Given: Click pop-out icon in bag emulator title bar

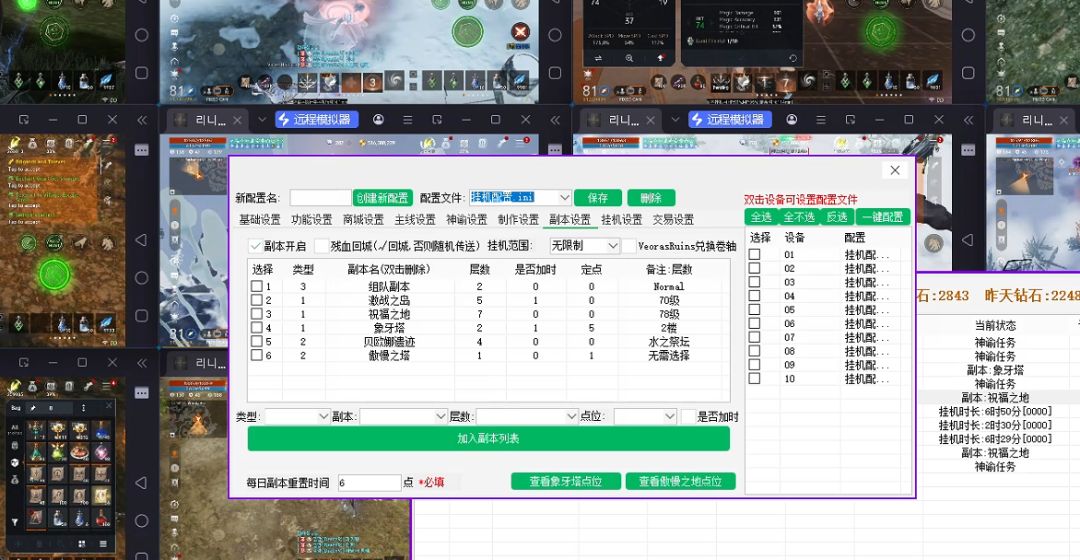Looking at the screenshot, I should (23, 362).
